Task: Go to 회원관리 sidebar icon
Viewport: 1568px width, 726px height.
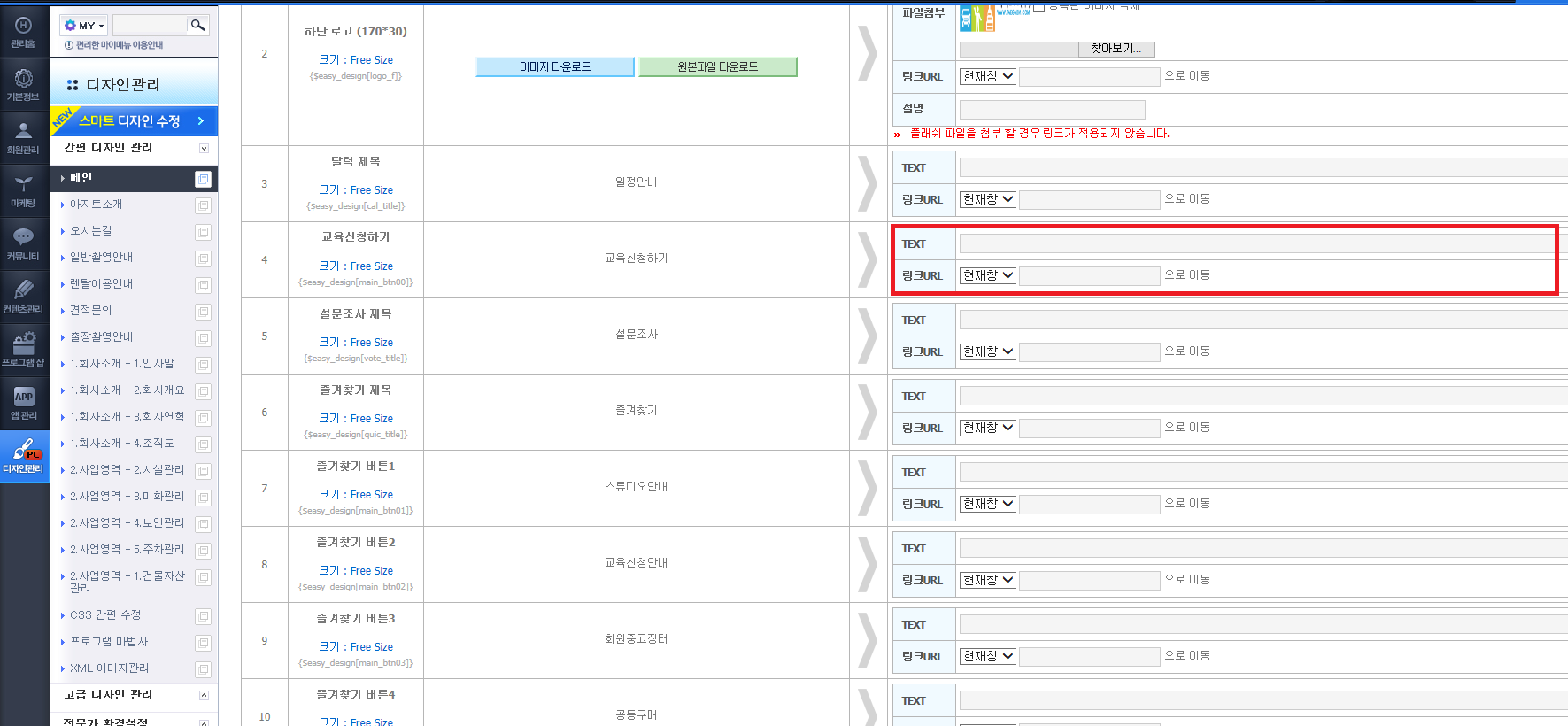Action: tap(24, 138)
